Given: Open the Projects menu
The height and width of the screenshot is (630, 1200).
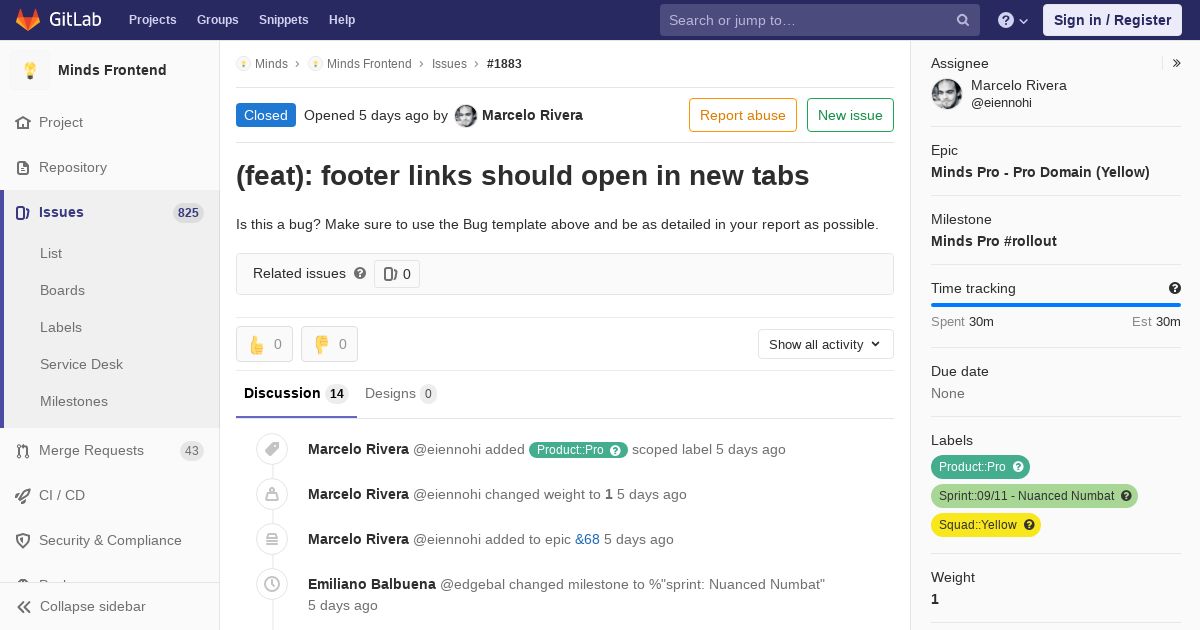Looking at the screenshot, I should tap(153, 20).
